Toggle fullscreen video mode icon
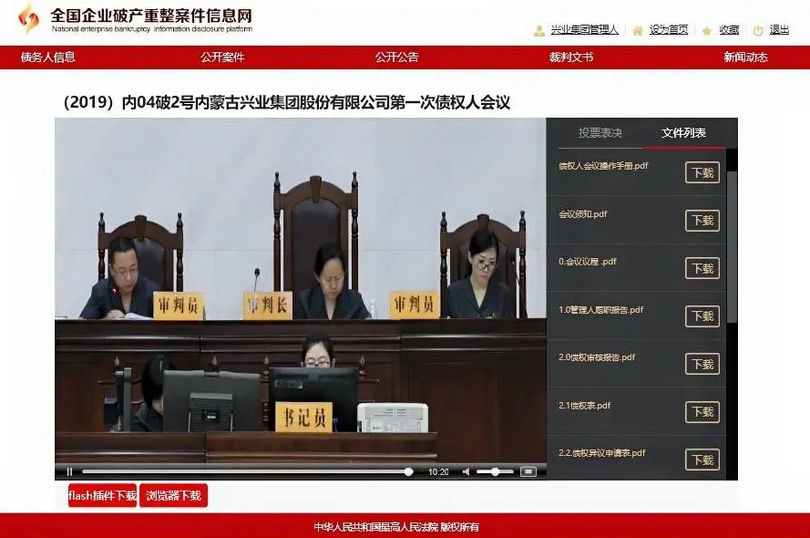The width and height of the screenshot is (810, 538). (x=528, y=471)
